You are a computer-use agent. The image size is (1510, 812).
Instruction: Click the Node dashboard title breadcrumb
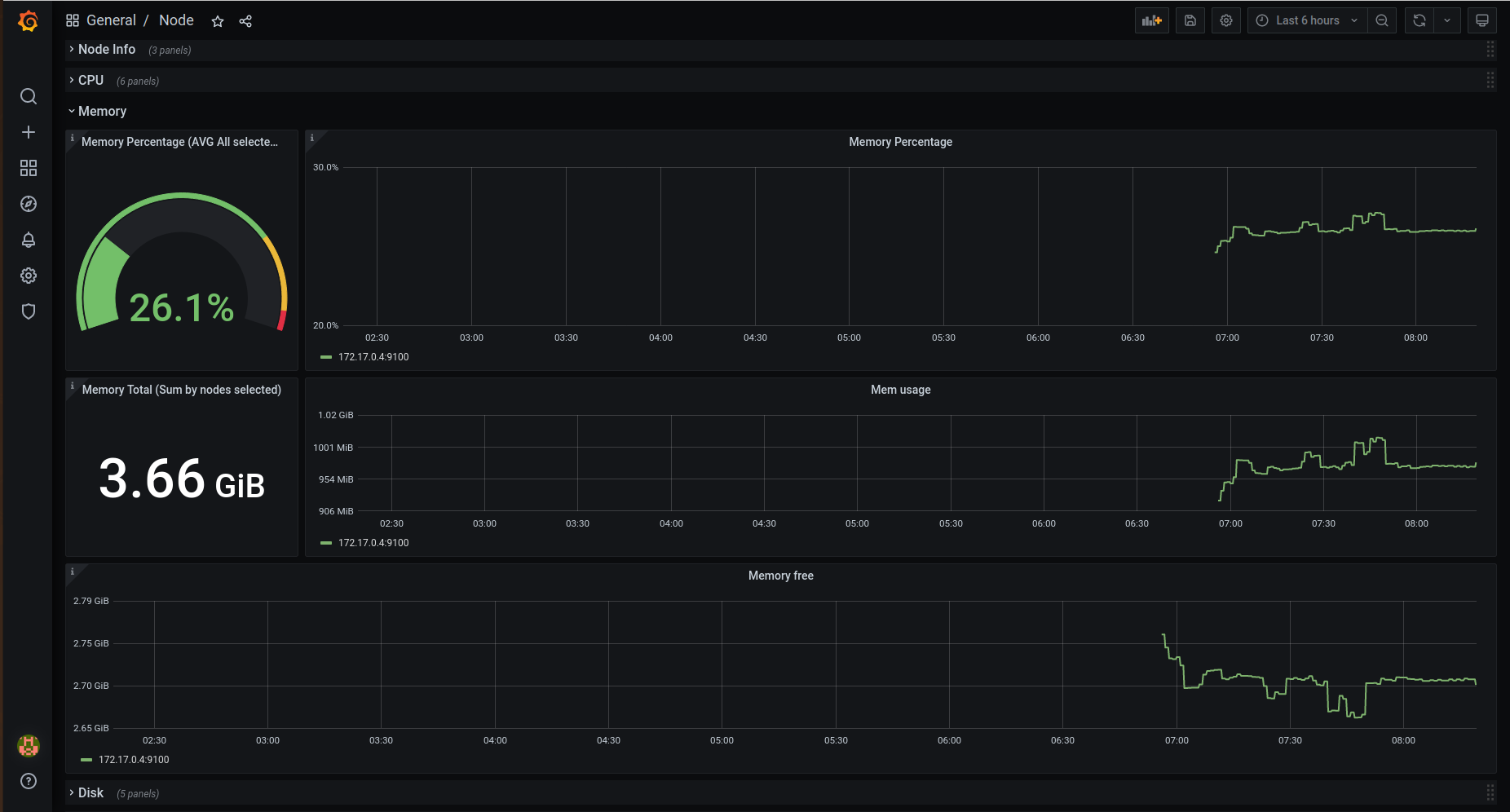[x=176, y=20]
